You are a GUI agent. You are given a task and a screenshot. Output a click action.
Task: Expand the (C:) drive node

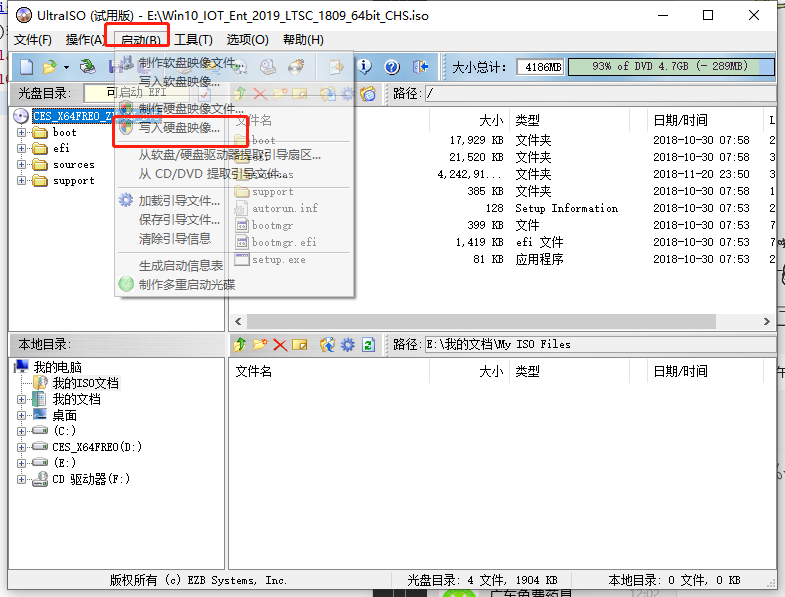21,431
